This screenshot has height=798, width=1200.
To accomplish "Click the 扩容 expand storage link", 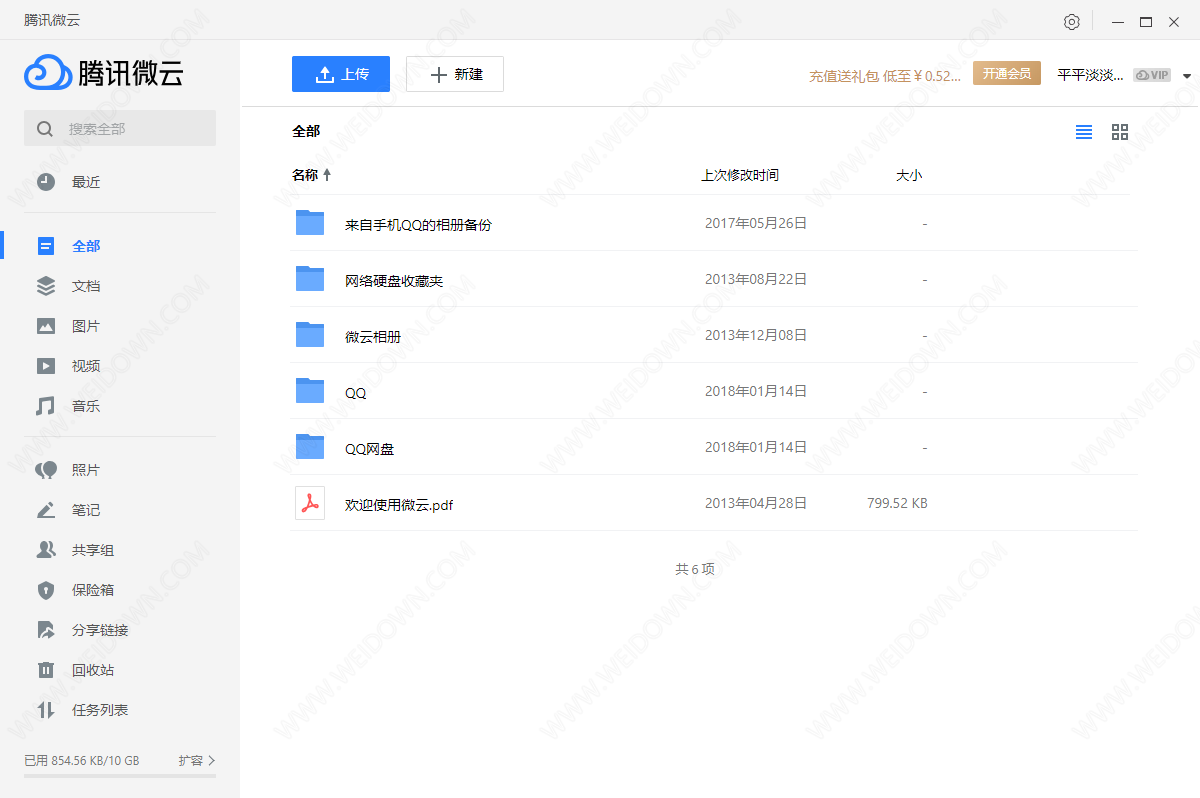I will click(x=197, y=761).
